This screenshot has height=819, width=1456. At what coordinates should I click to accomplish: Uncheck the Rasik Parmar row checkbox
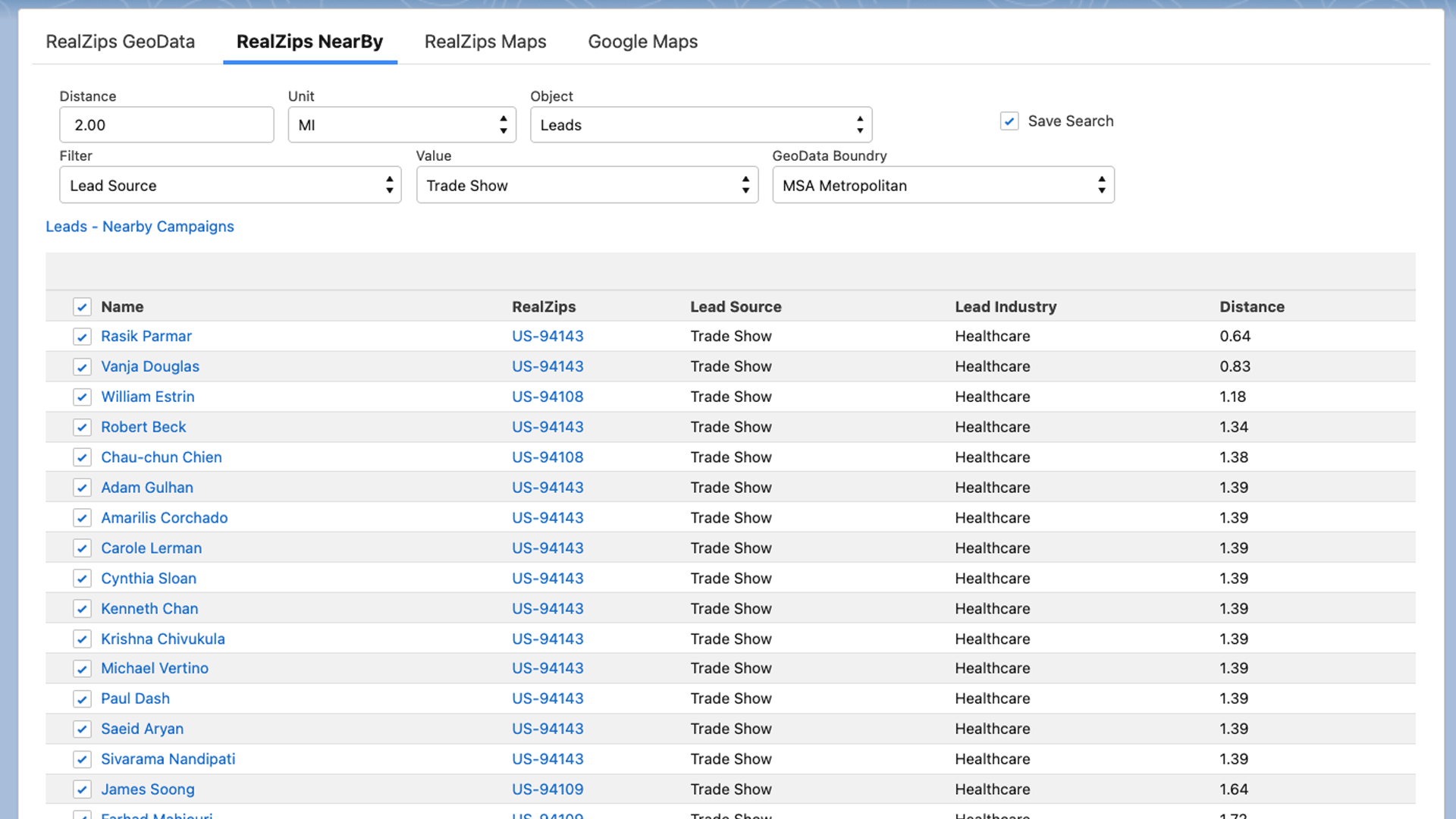(x=82, y=337)
